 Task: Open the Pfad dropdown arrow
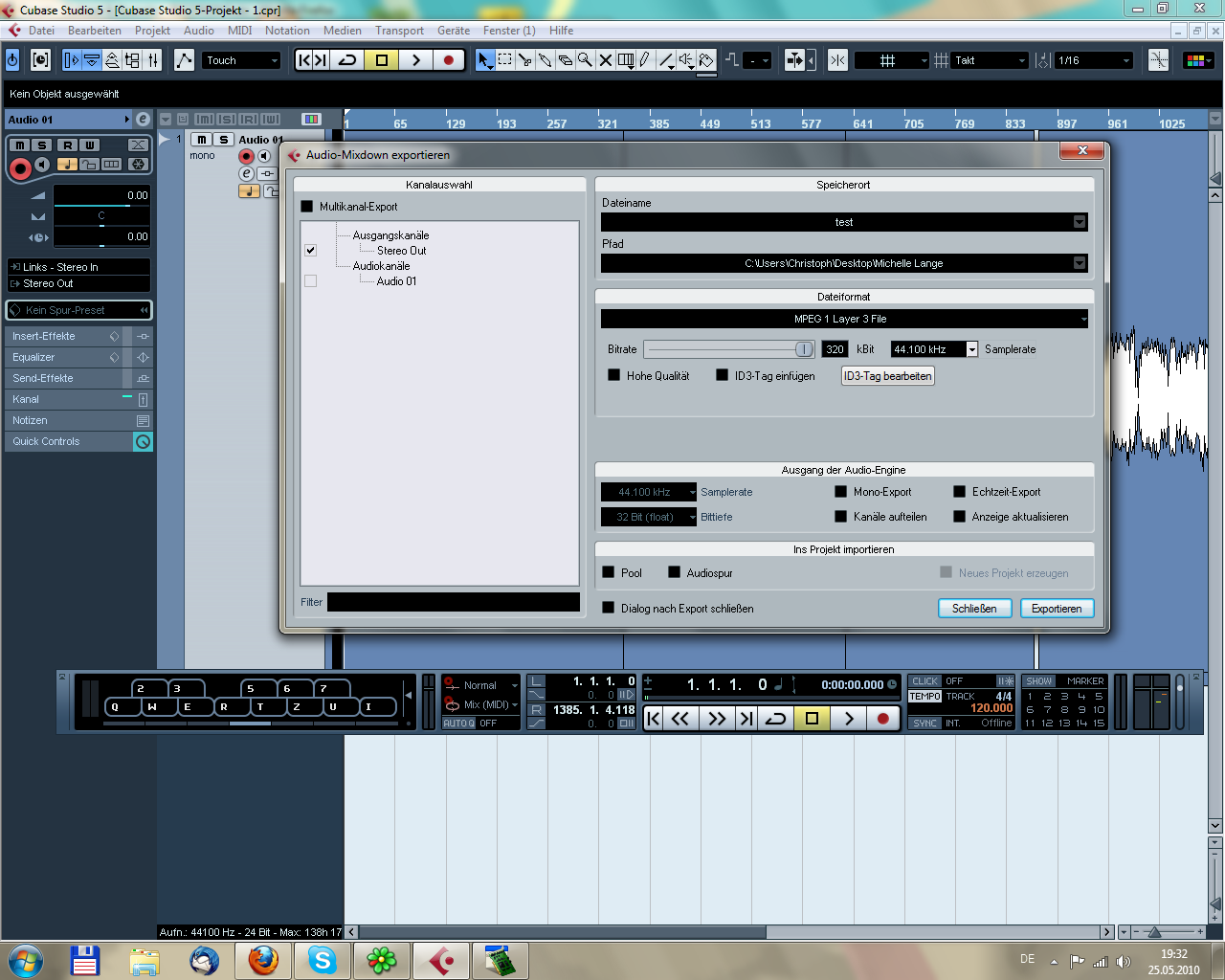(1080, 263)
